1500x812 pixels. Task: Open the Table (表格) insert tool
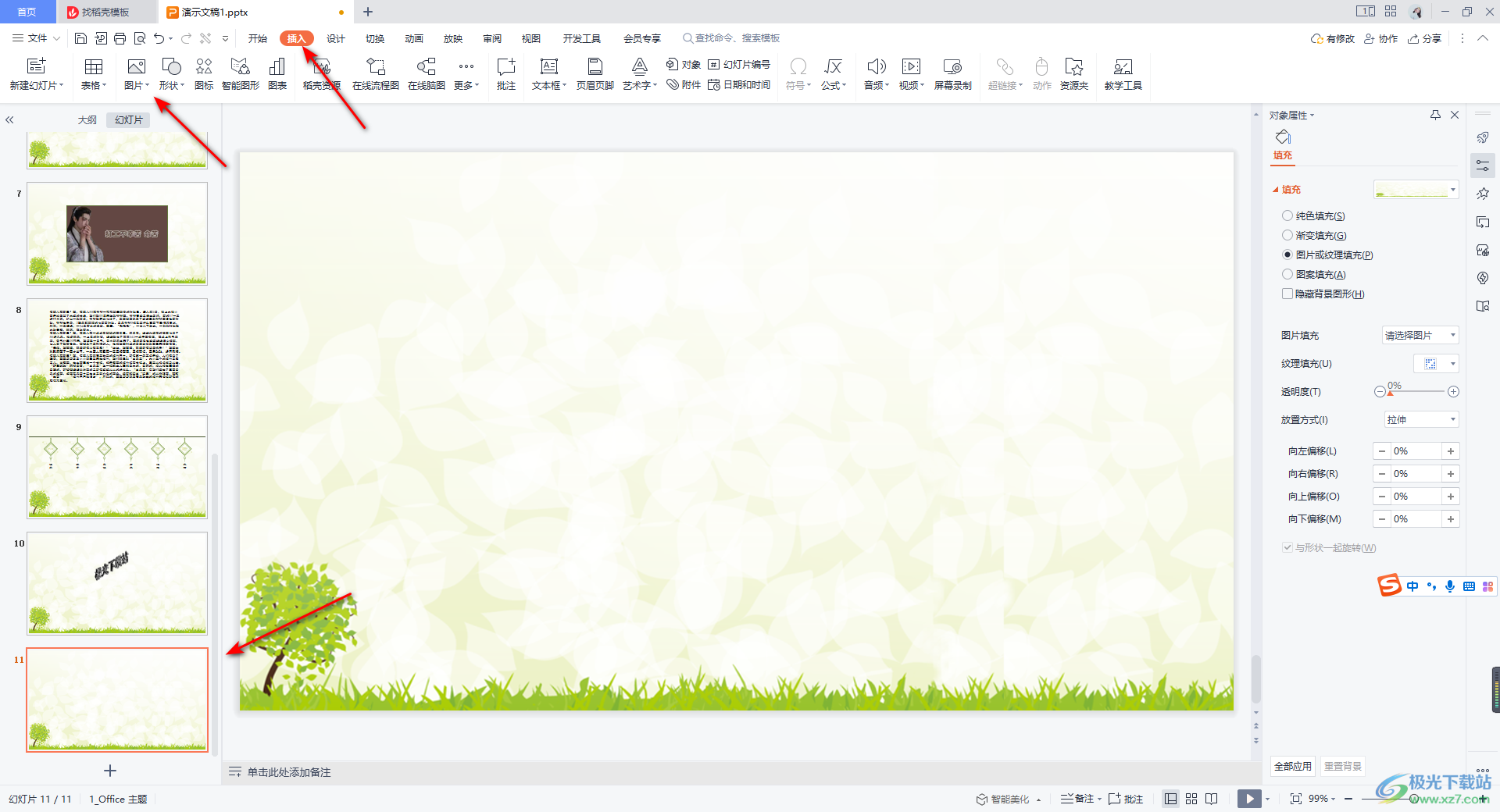coord(93,74)
